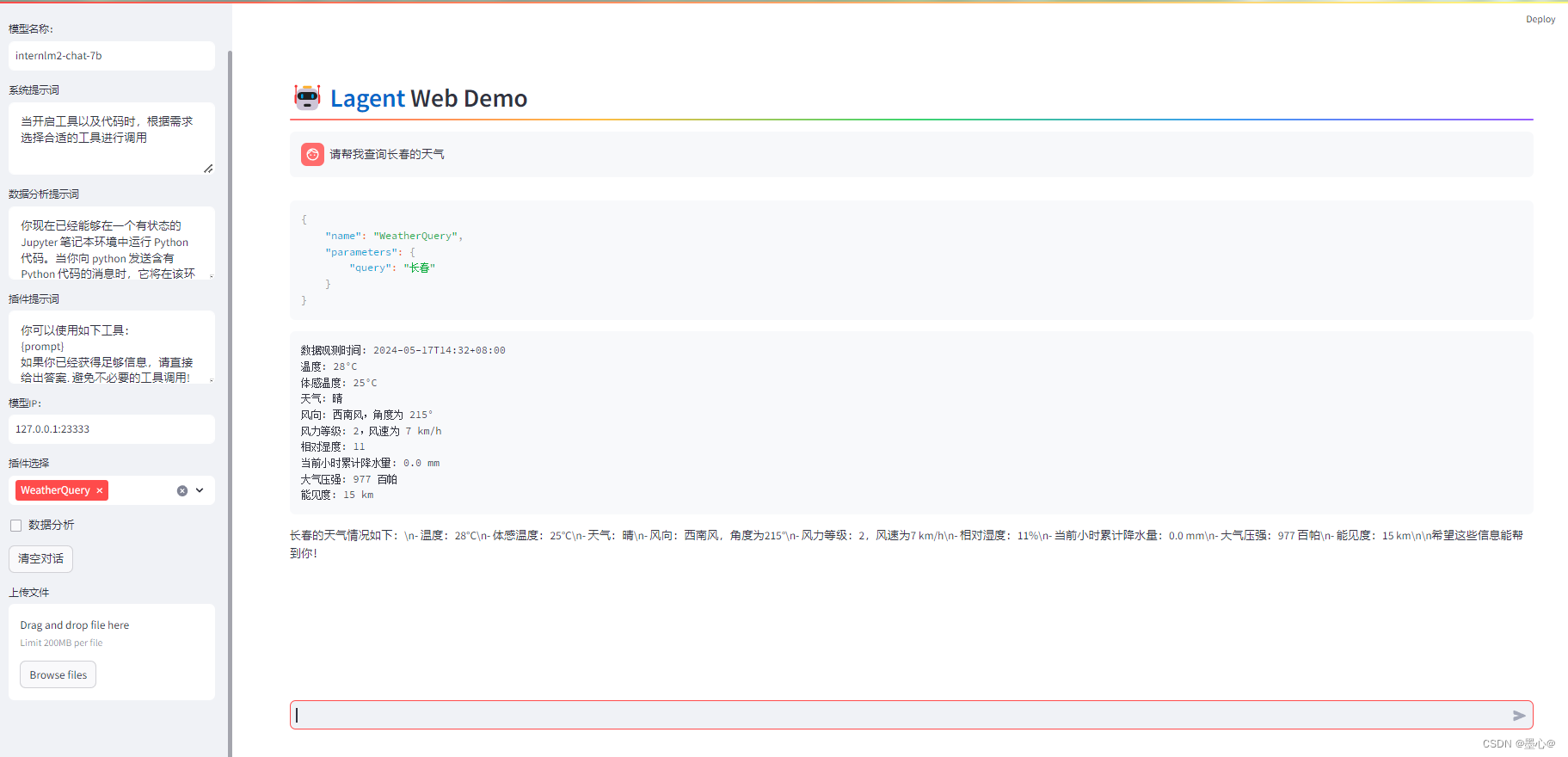Remove the WeatherQuery tag with its x

click(100, 490)
